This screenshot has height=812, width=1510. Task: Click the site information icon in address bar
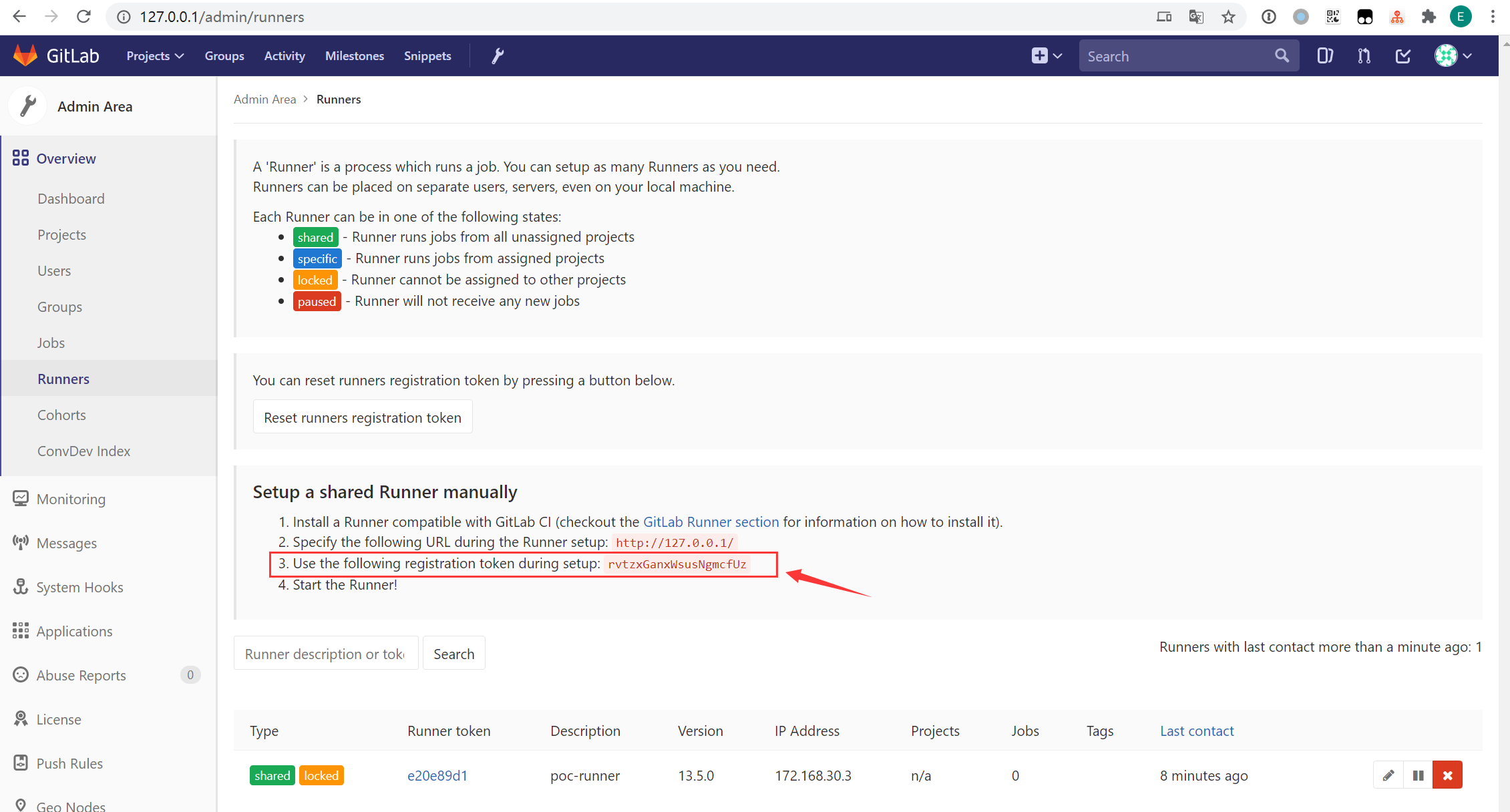(124, 17)
